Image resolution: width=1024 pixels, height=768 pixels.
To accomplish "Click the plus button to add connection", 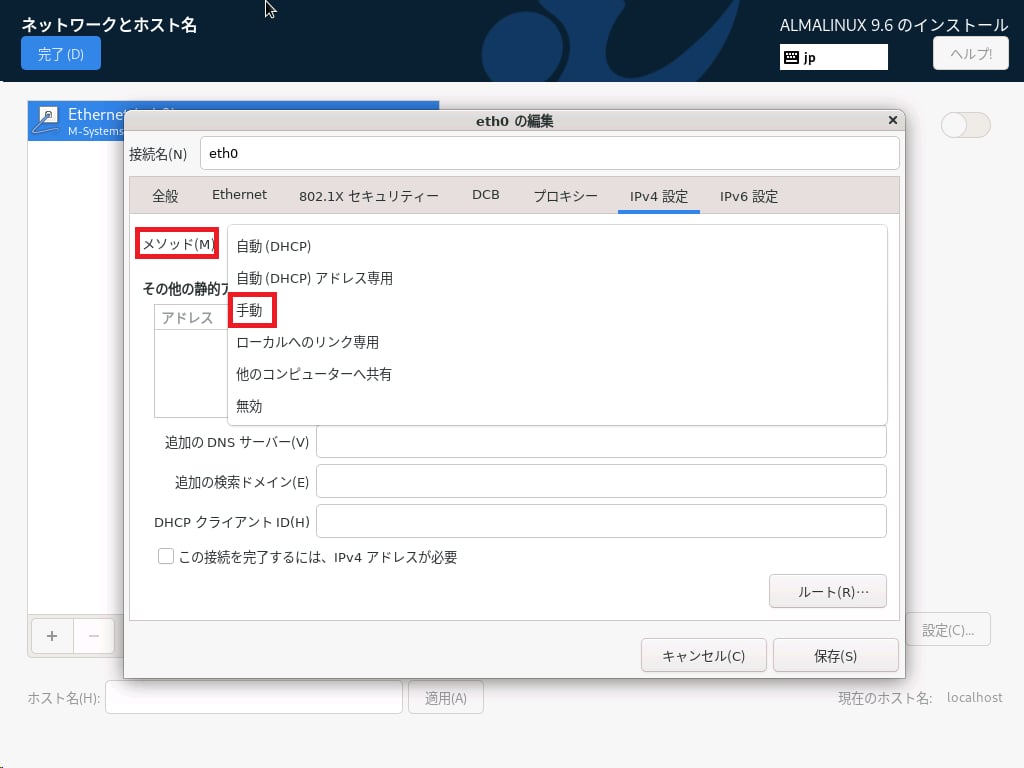I will (x=52, y=635).
